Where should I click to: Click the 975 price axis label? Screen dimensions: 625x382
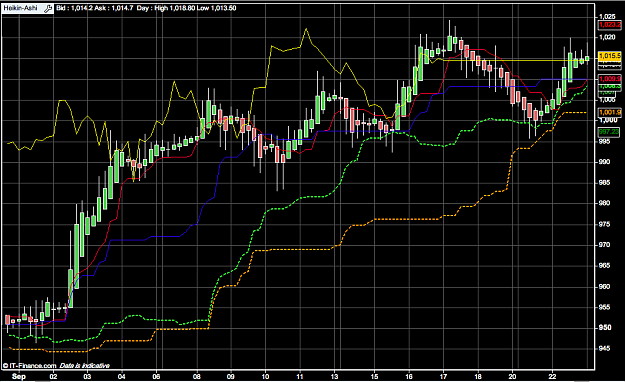point(604,224)
